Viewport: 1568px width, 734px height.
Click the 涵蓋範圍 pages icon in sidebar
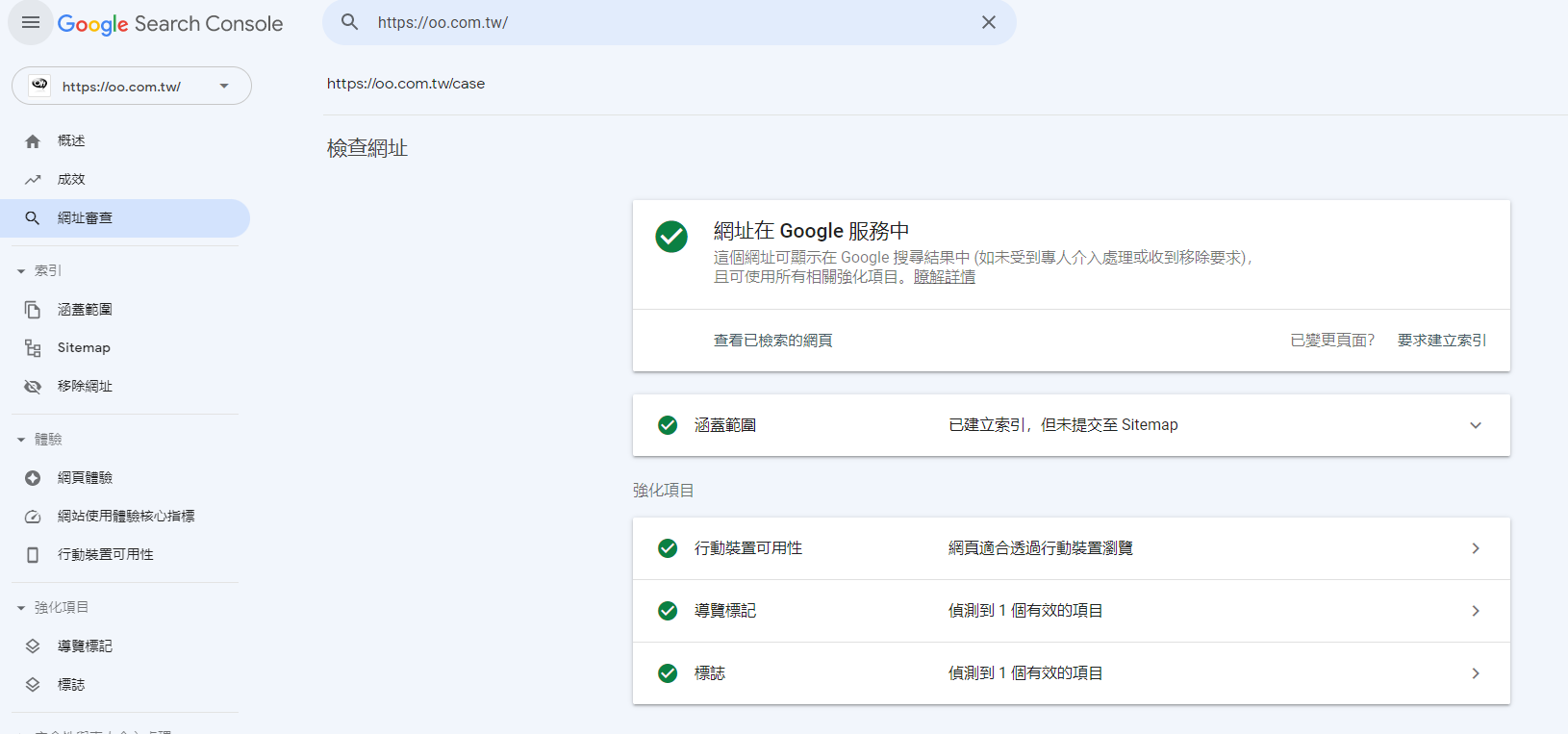pyautogui.click(x=33, y=310)
